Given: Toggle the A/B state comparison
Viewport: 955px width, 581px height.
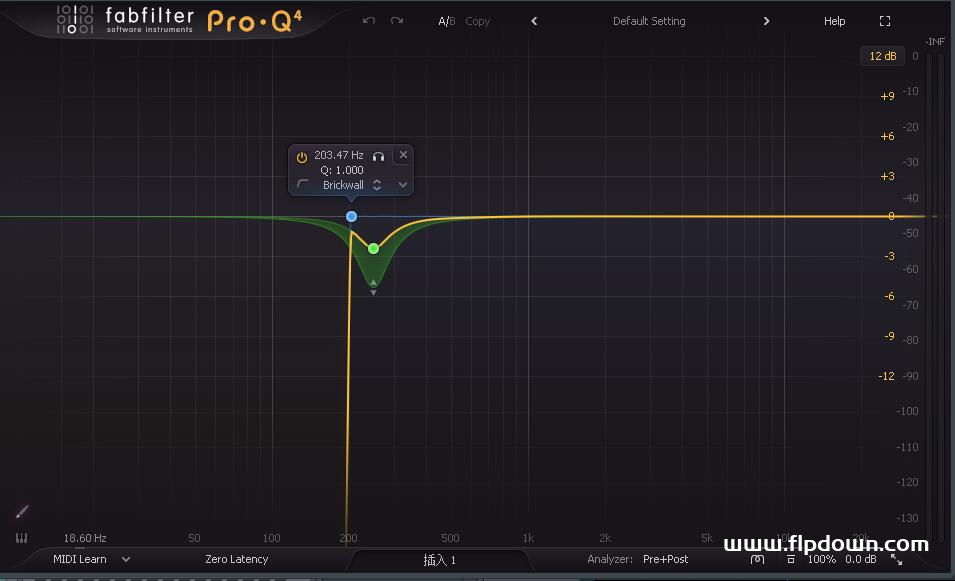Looking at the screenshot, I should click(446, 21).
